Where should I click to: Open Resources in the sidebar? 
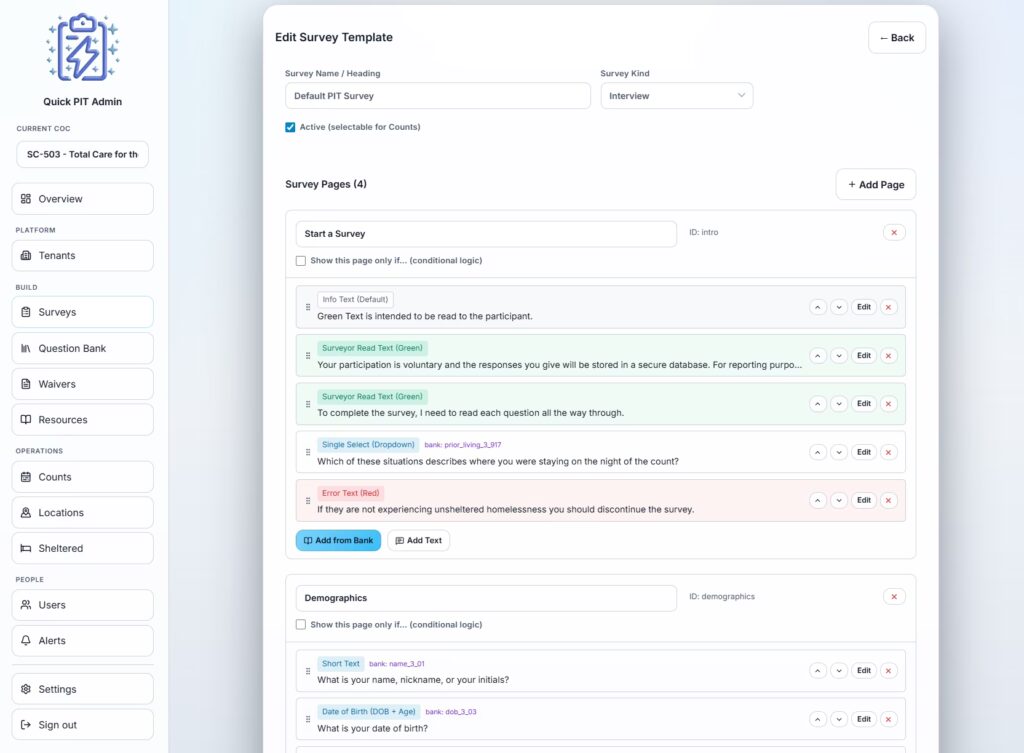[x=82, y=419]
